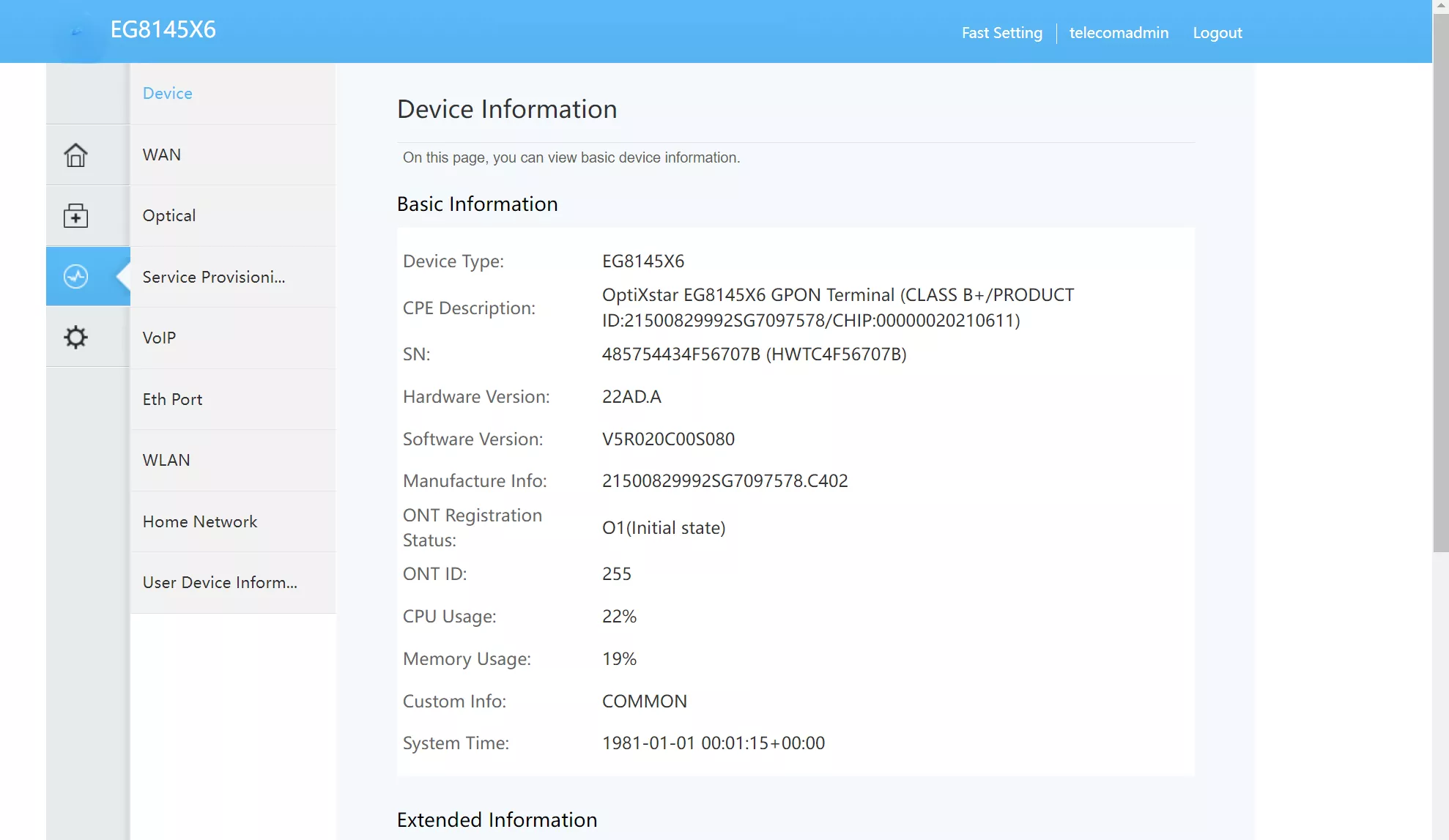
Task: Click the Extended Information heading
Action: [497, 819]
